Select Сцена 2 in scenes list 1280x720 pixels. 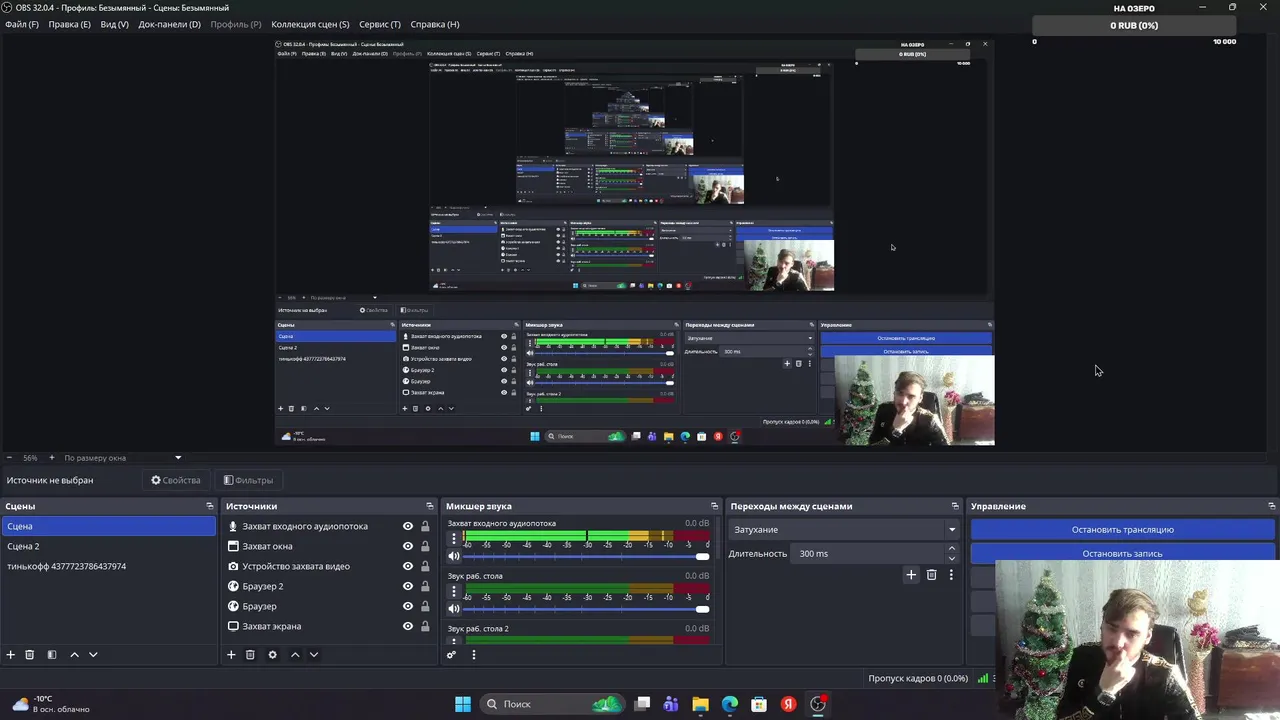[108, 546]
